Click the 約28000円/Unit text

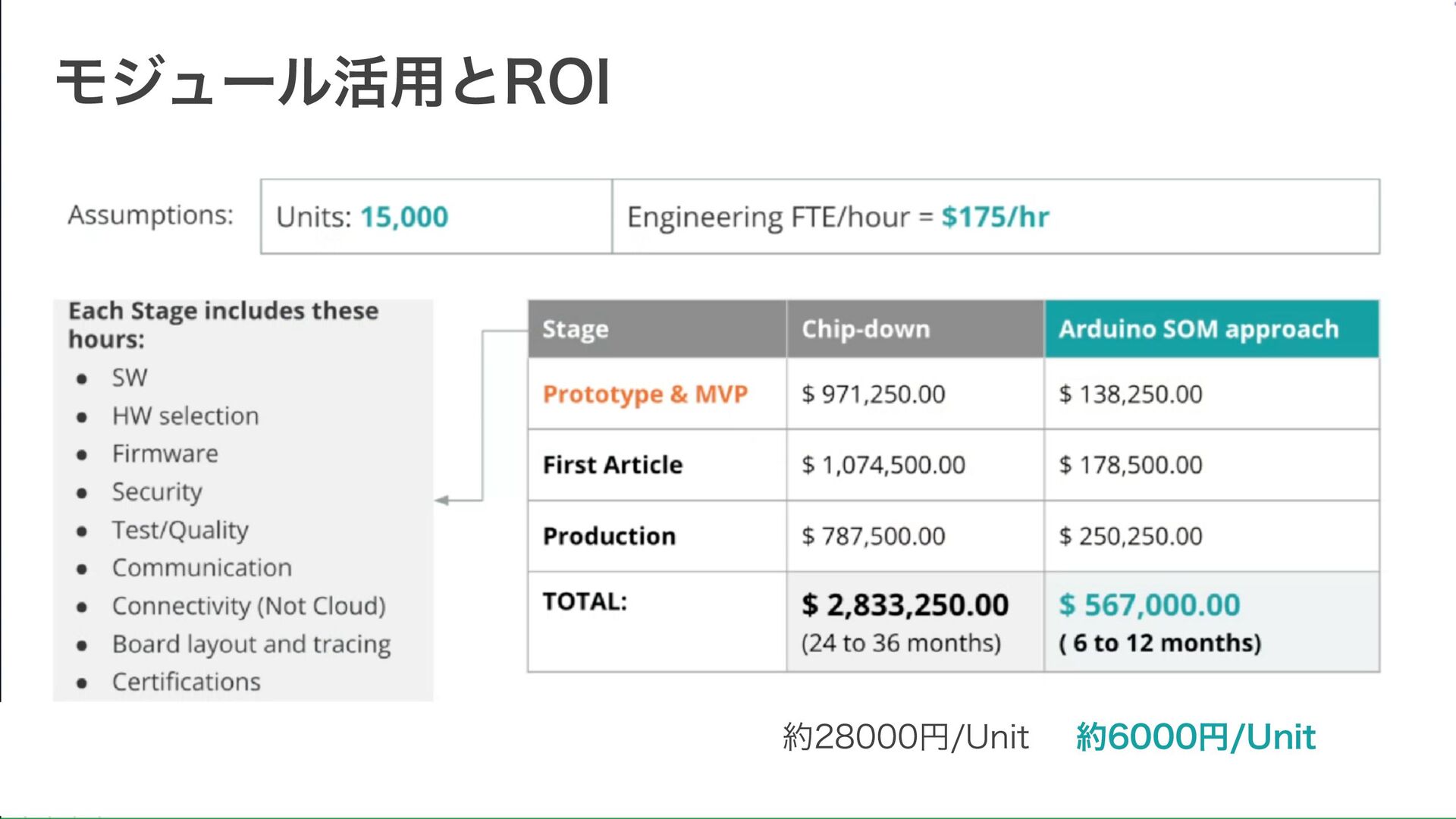coord(905,737)
